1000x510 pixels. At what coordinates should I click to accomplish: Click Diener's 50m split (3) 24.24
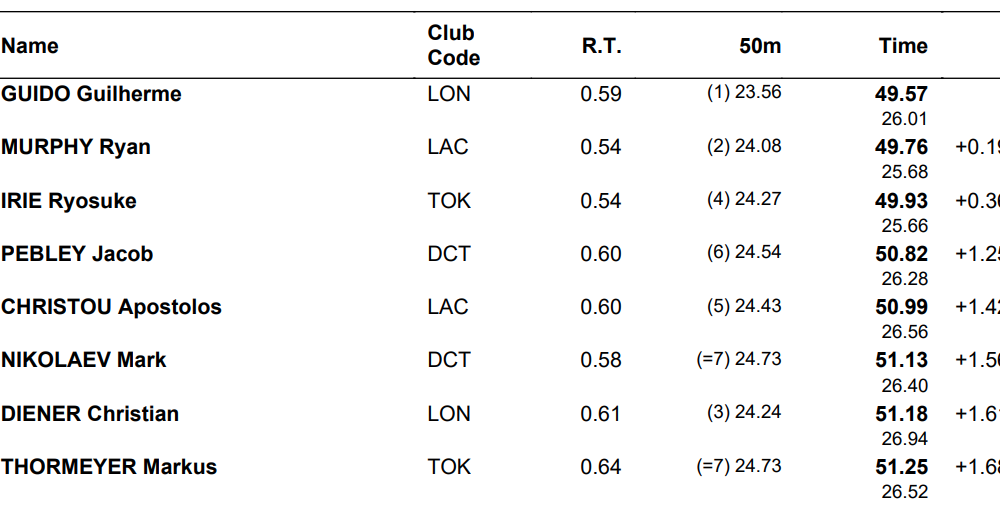coord(744,413)
